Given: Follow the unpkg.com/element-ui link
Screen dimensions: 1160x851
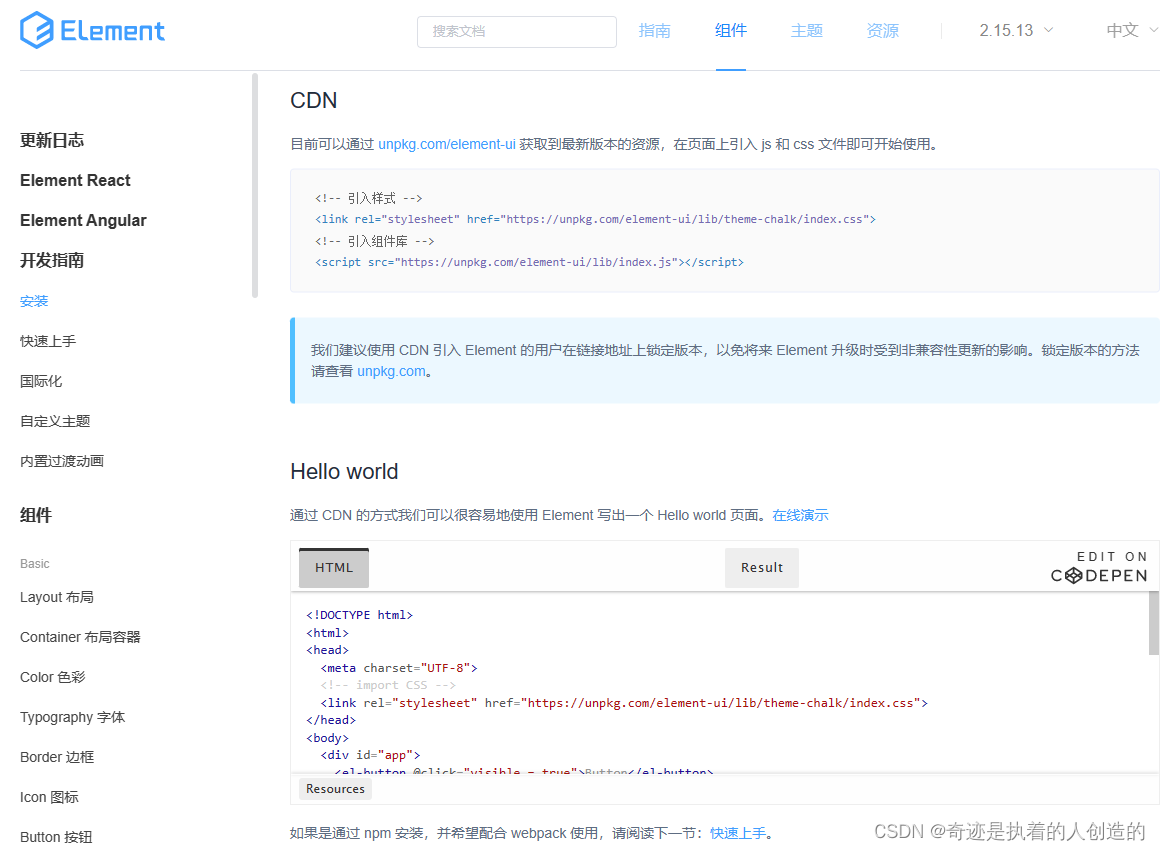Looking at the screenshot, I should click(447, 144).
